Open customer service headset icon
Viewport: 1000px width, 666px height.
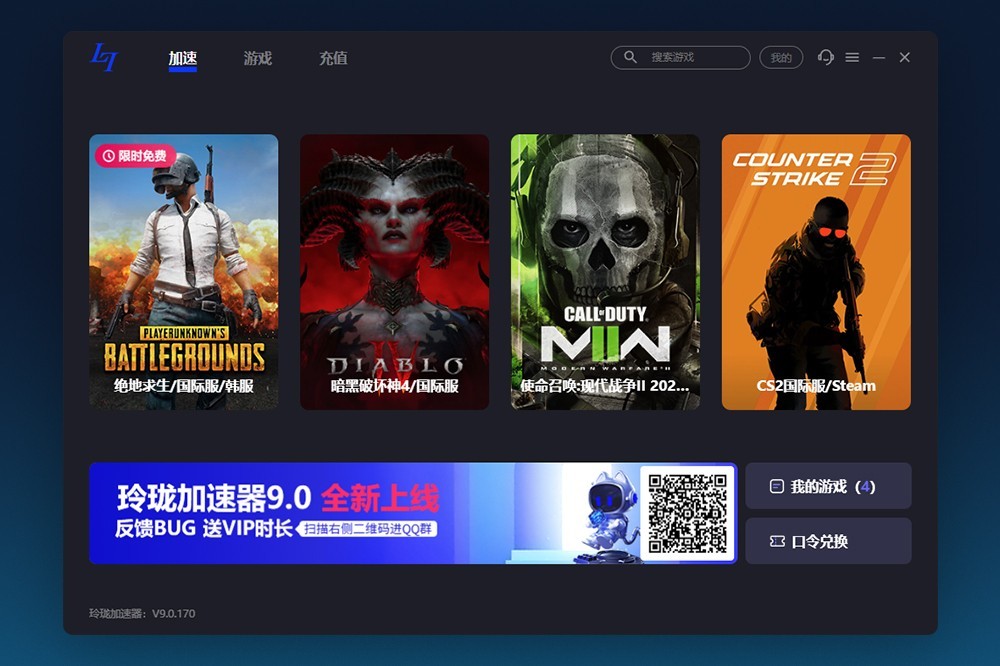coord(826,57)
